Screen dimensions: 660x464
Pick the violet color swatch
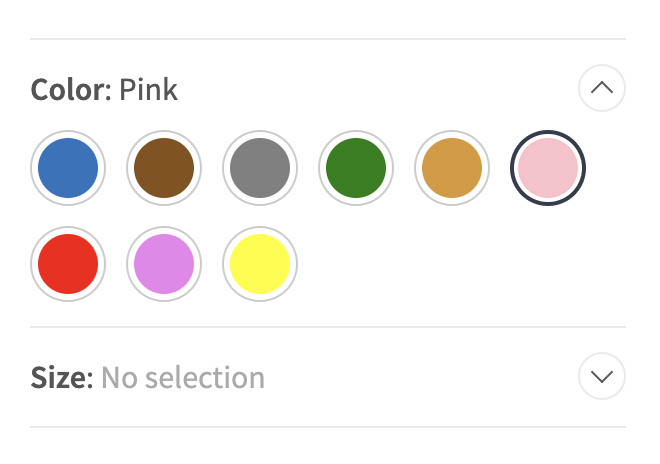coord(164,264)
